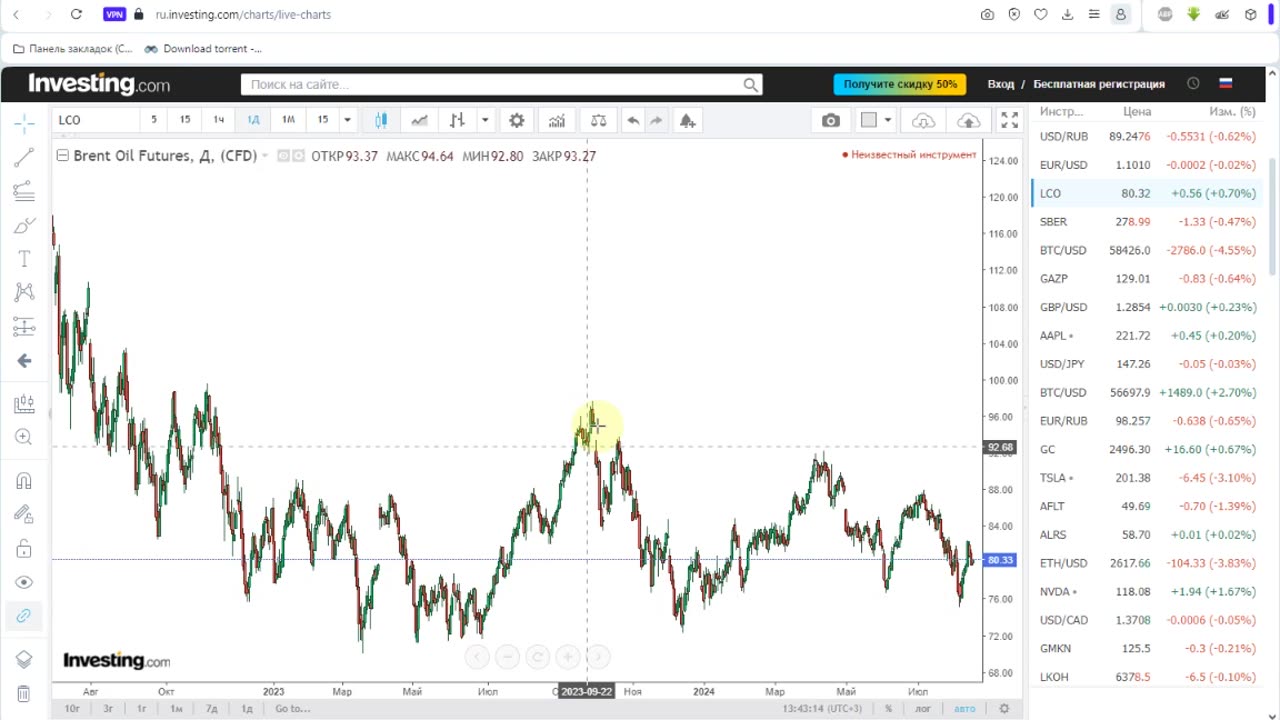Viewport: 1280px width, 720px height.
Task: Save chart to cloud
Action: (968, 120)
